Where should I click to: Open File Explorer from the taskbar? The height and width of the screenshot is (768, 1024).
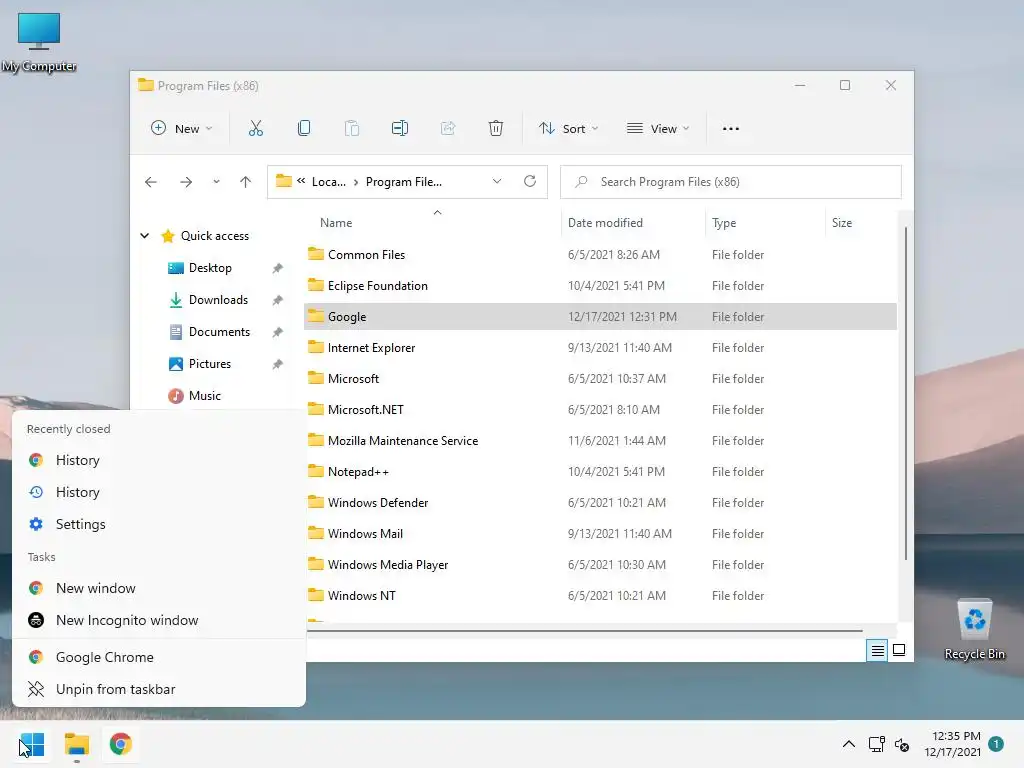point(76,744)
